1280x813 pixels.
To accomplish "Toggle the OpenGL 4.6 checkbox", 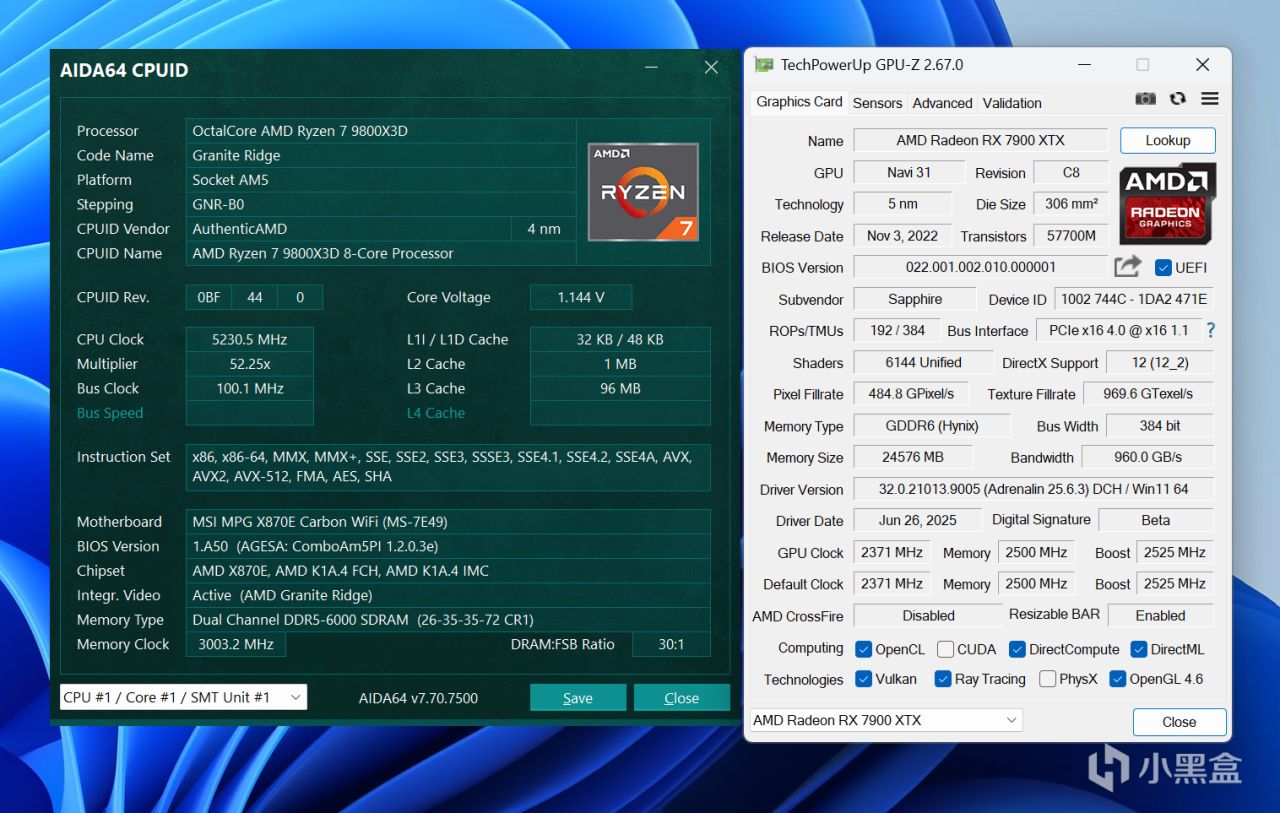I will click(1118, 679).
